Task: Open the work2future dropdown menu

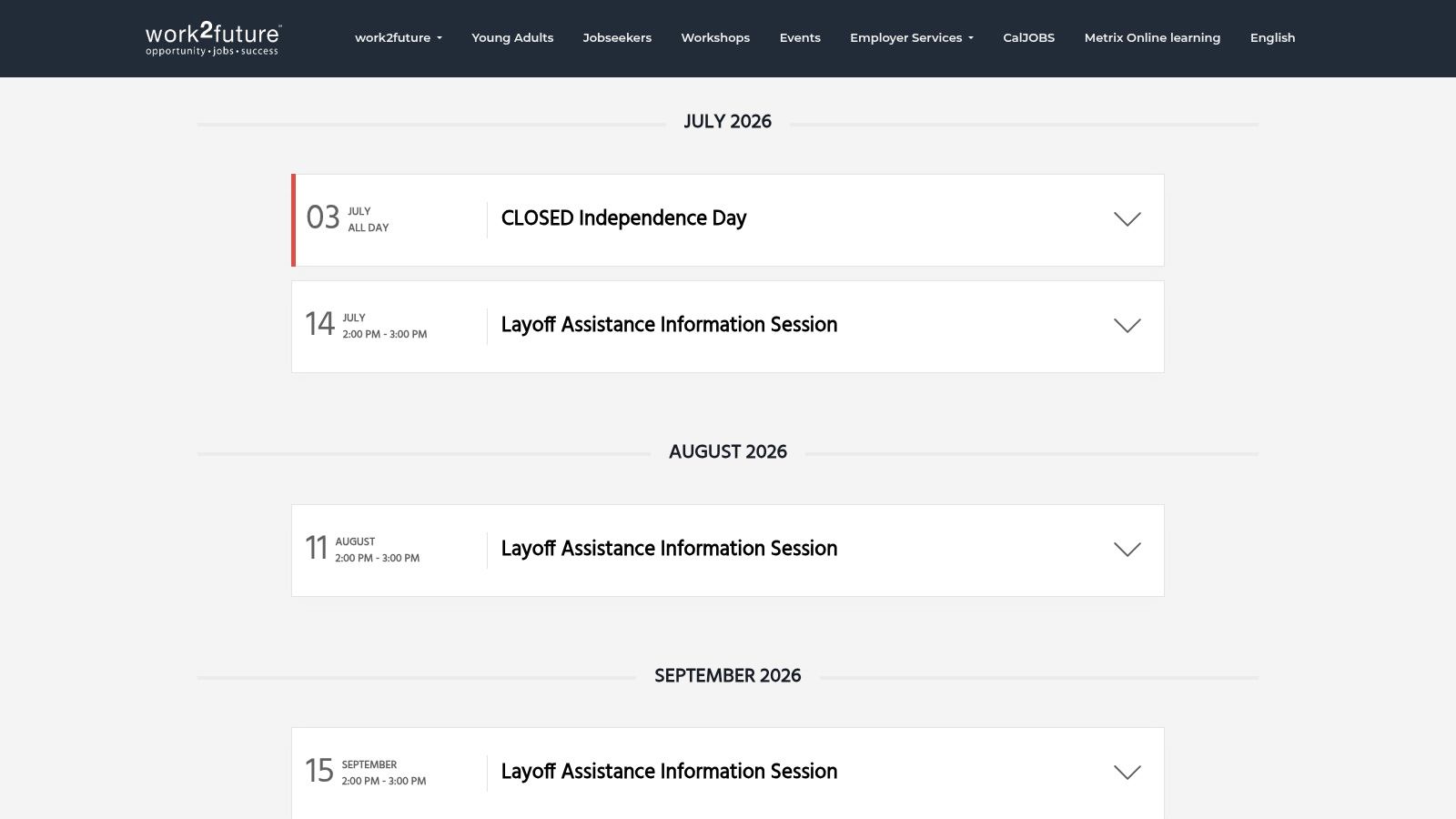Action: pos(399,37)
